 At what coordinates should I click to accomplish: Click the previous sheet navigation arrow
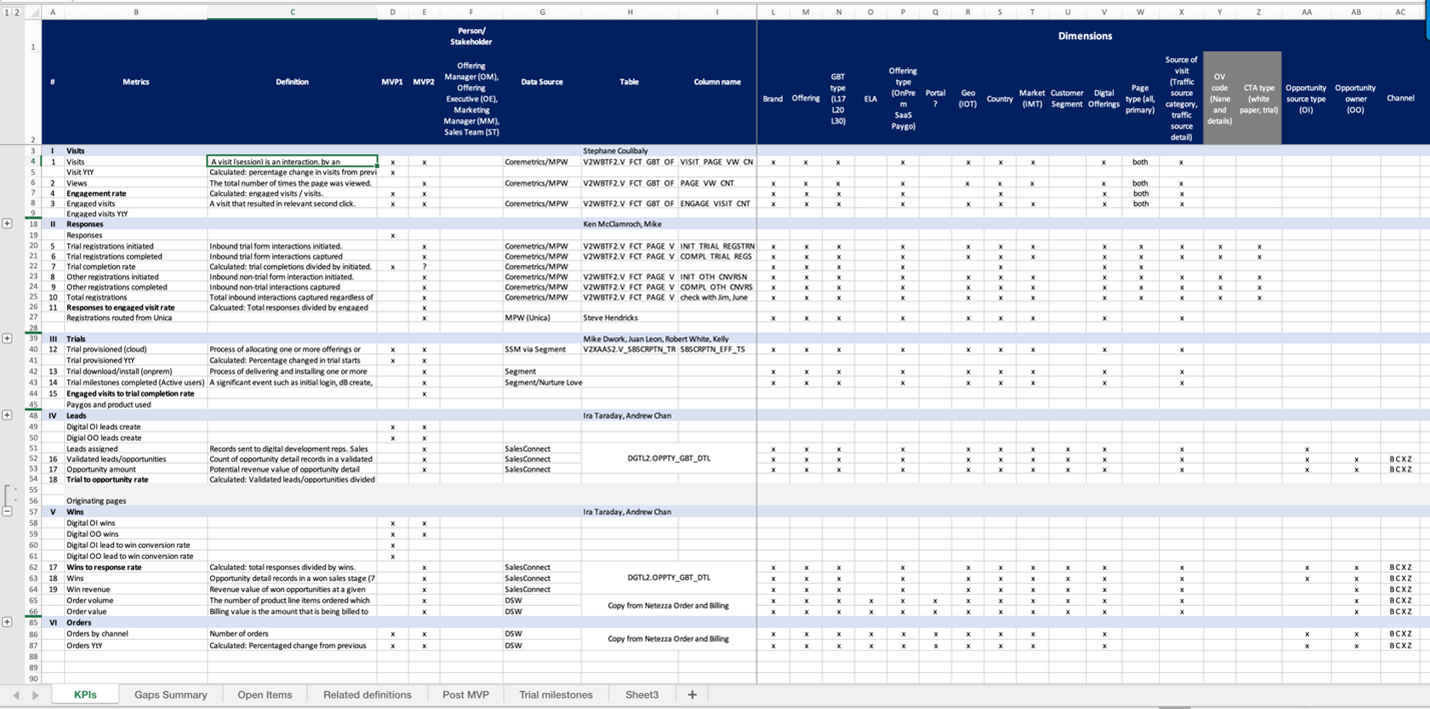(x=16, y=695)
